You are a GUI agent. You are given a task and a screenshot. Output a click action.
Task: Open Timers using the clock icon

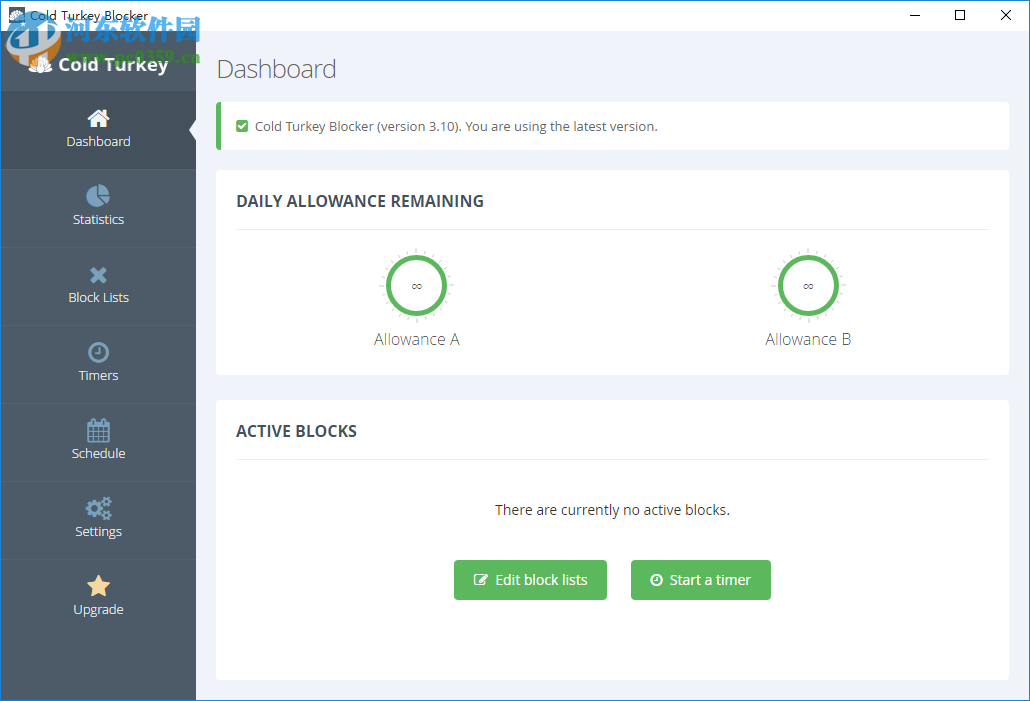[98, 351]
